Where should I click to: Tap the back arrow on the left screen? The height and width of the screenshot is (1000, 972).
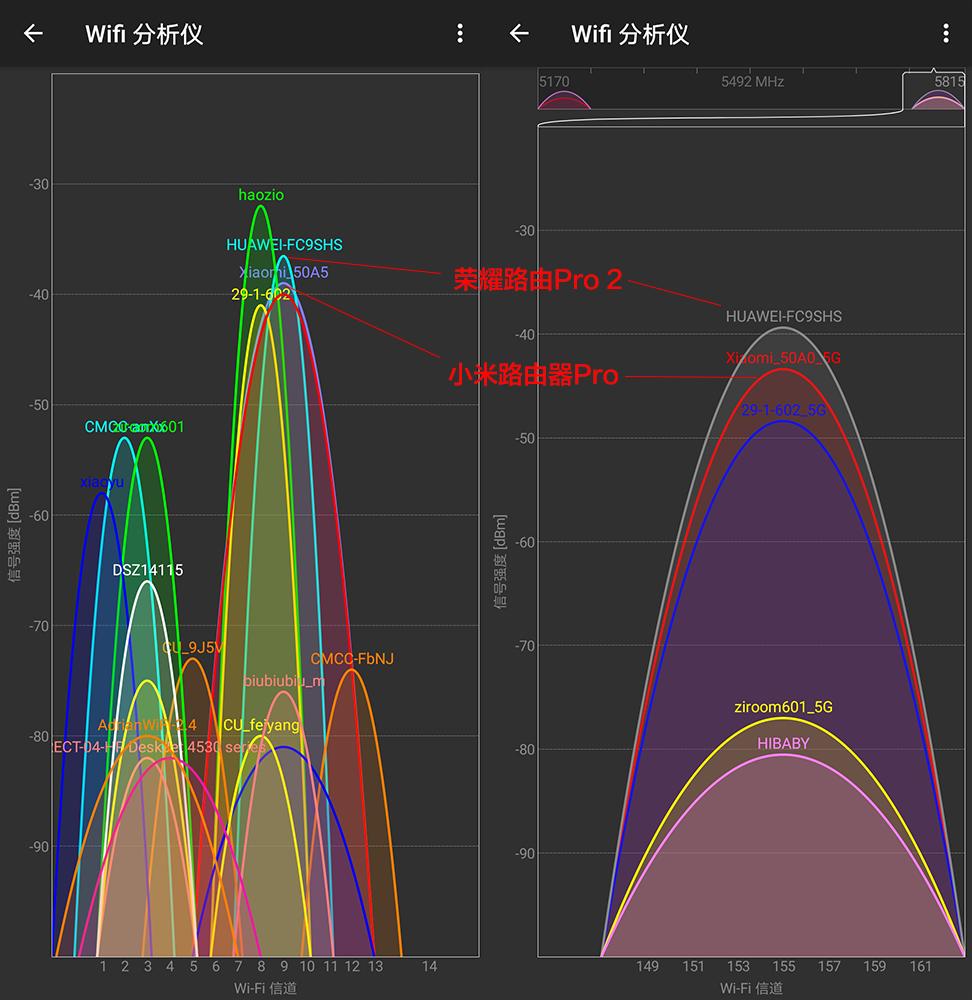[33, 33]
